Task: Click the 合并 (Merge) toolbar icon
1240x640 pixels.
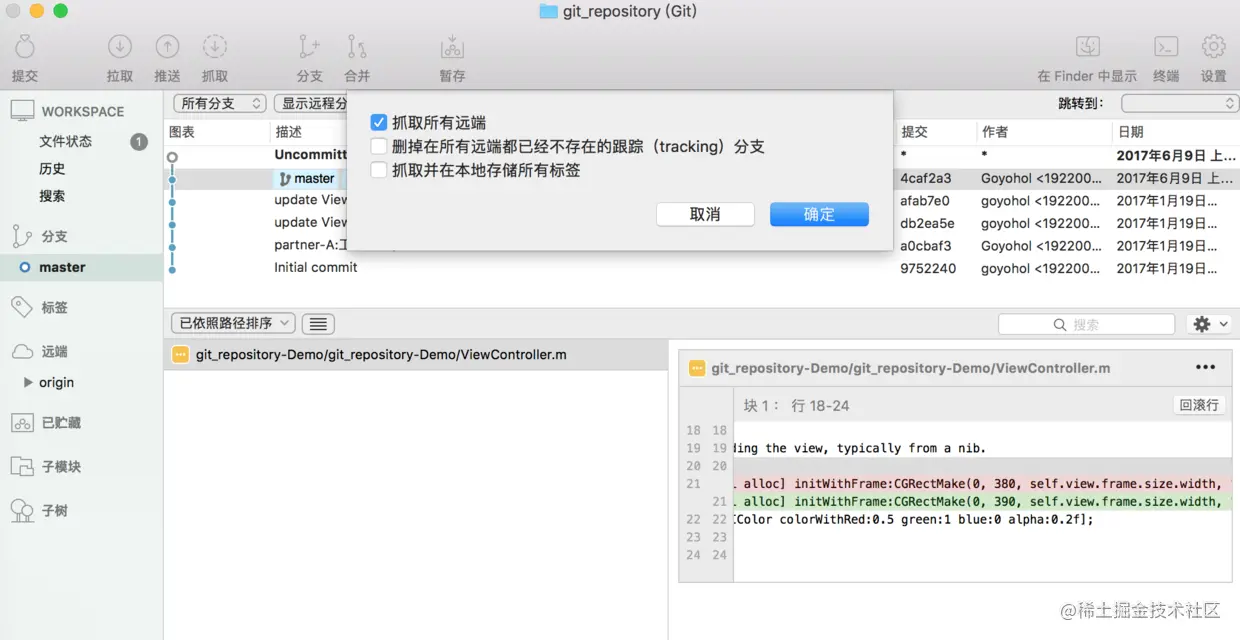Action: [x=357, y=47]
